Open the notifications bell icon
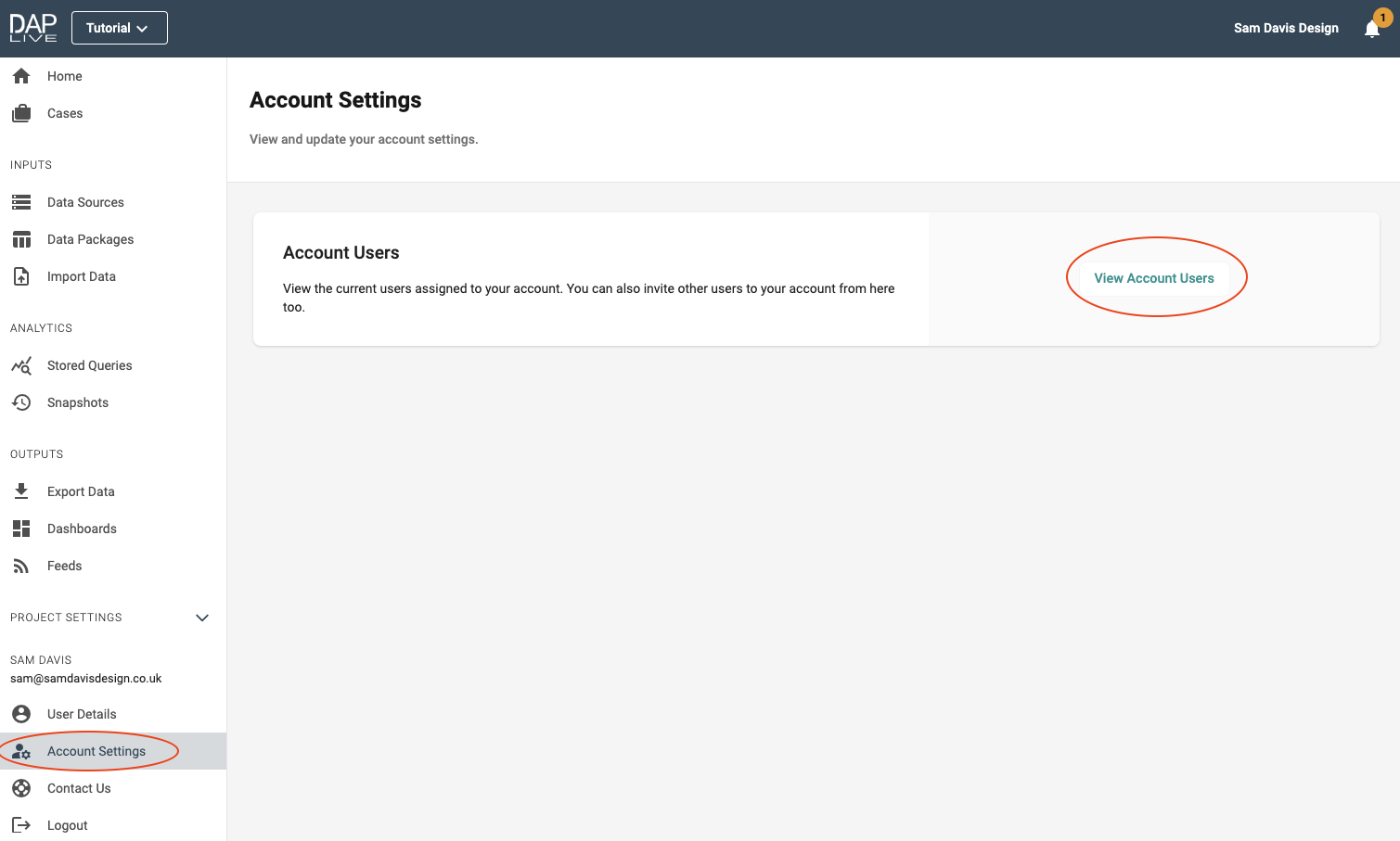 tap(1372, 29)
